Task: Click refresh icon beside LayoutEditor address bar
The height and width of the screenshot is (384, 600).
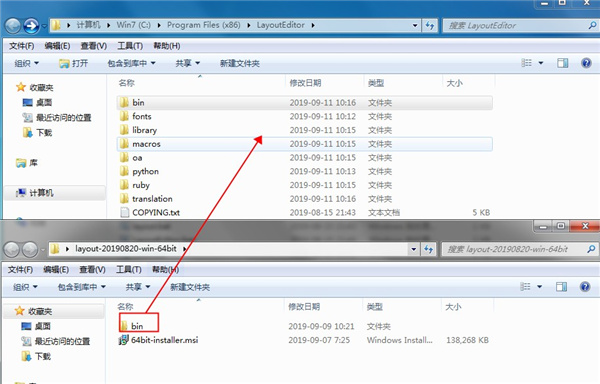Action: [430, 26]
